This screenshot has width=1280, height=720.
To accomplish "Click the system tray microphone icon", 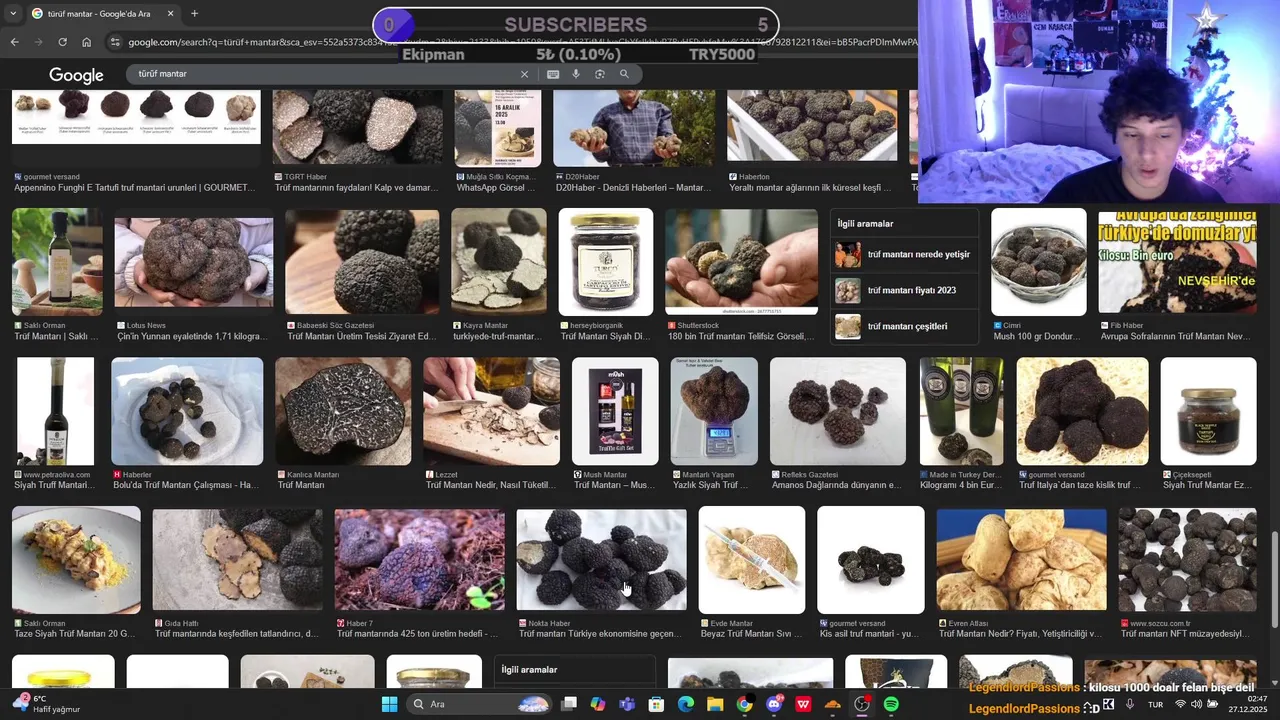I will 1130,704.
